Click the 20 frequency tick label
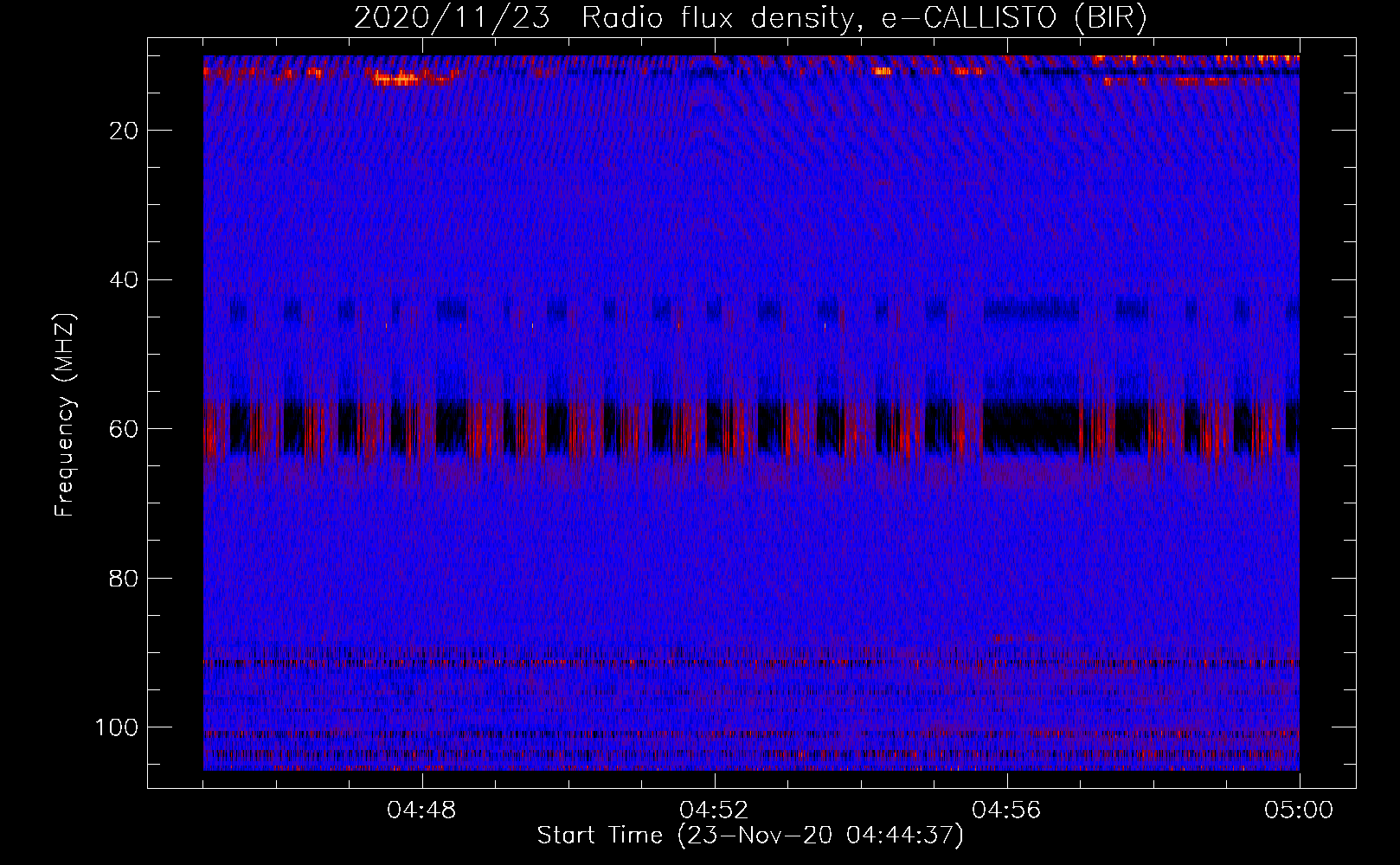 [125, 131]
